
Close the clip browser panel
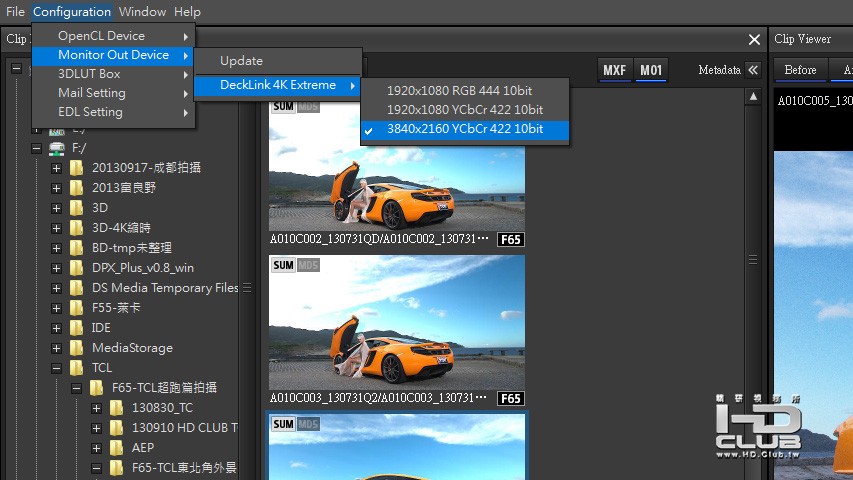pos(754,39)
